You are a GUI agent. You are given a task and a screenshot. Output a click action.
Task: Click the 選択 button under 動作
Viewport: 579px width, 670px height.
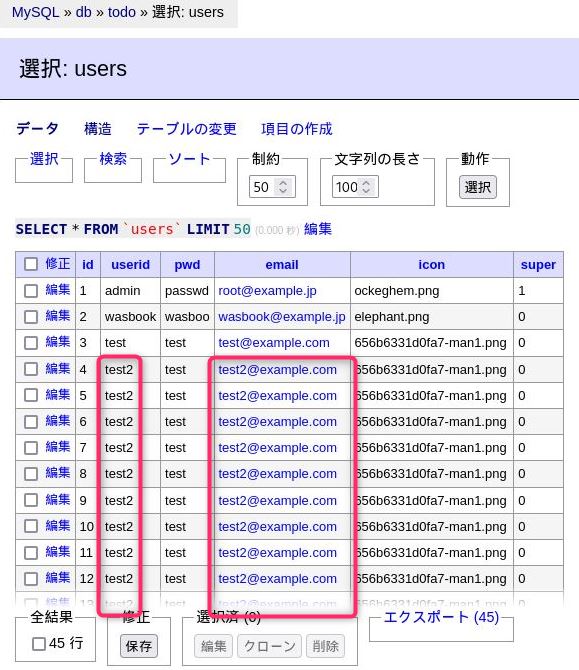[478, 187]
